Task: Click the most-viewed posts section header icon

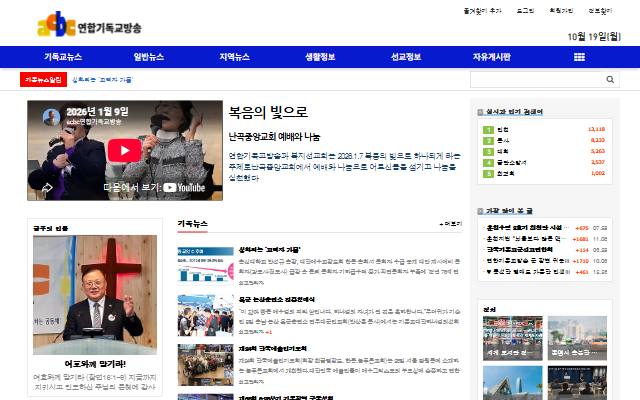Action: click(x=480, y=211)
